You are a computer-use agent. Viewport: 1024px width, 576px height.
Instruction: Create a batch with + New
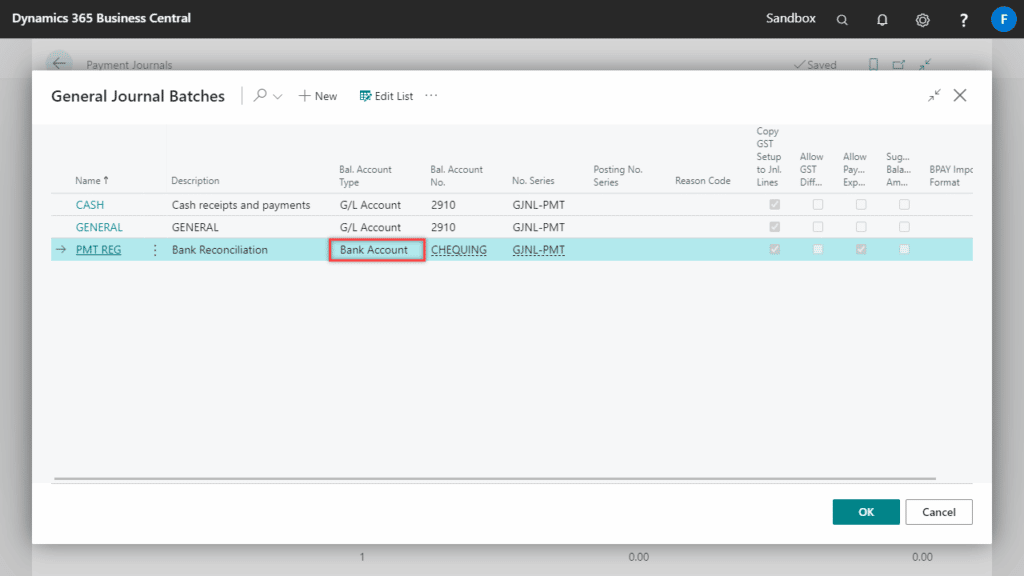[317, 95]
